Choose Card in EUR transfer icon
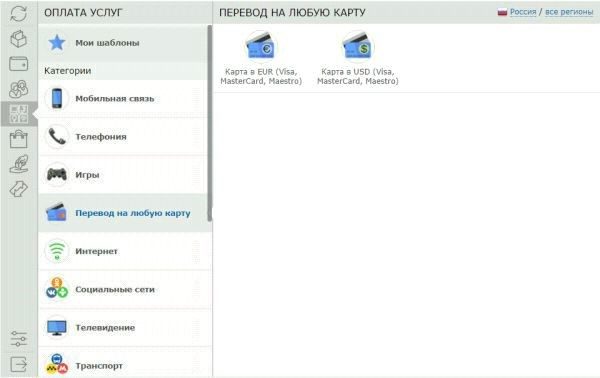The width and height of the screenshot is (600, 378). pyautogui.click(x=261, y=47)
